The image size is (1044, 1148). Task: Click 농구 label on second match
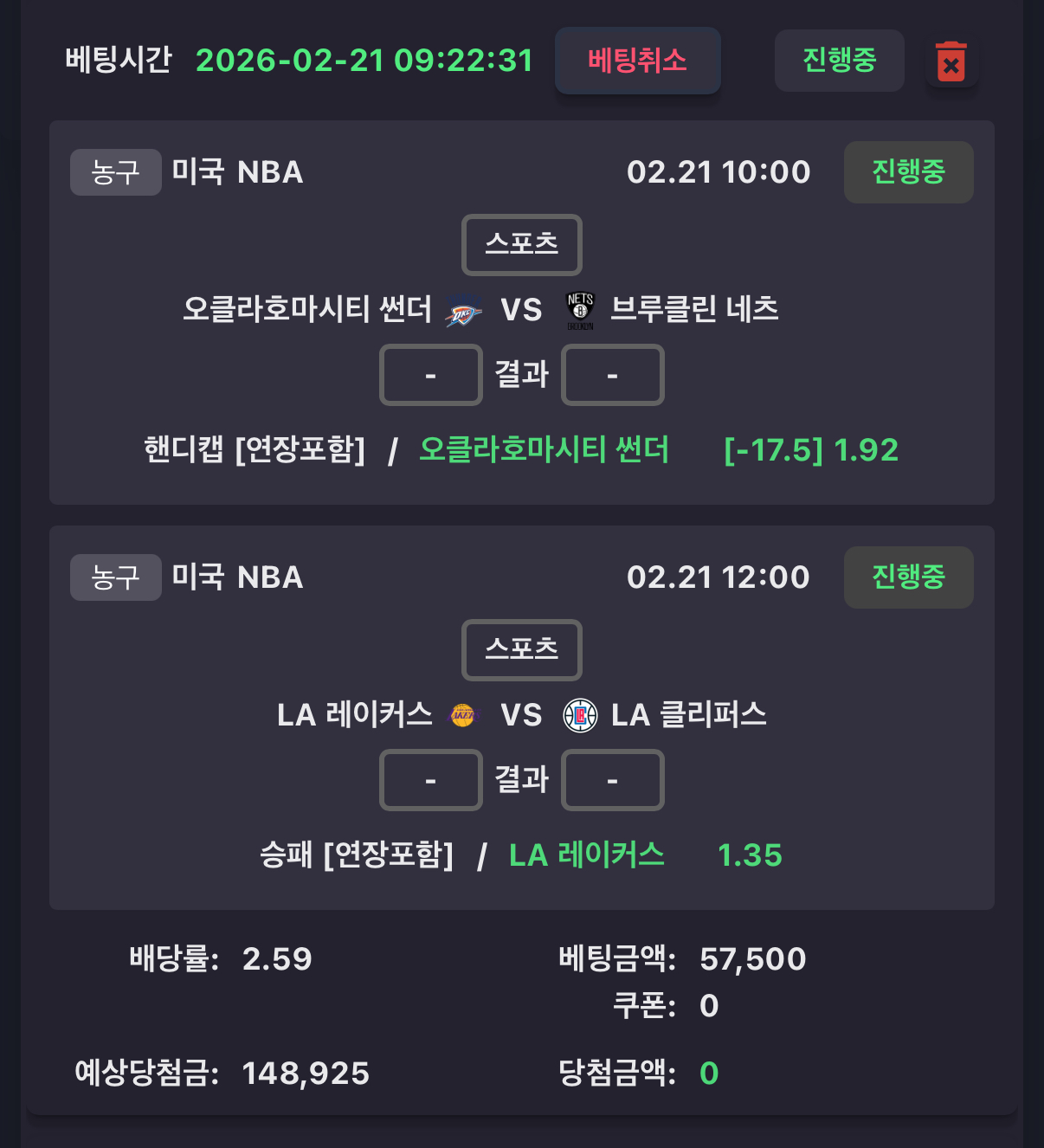[115, 577]
